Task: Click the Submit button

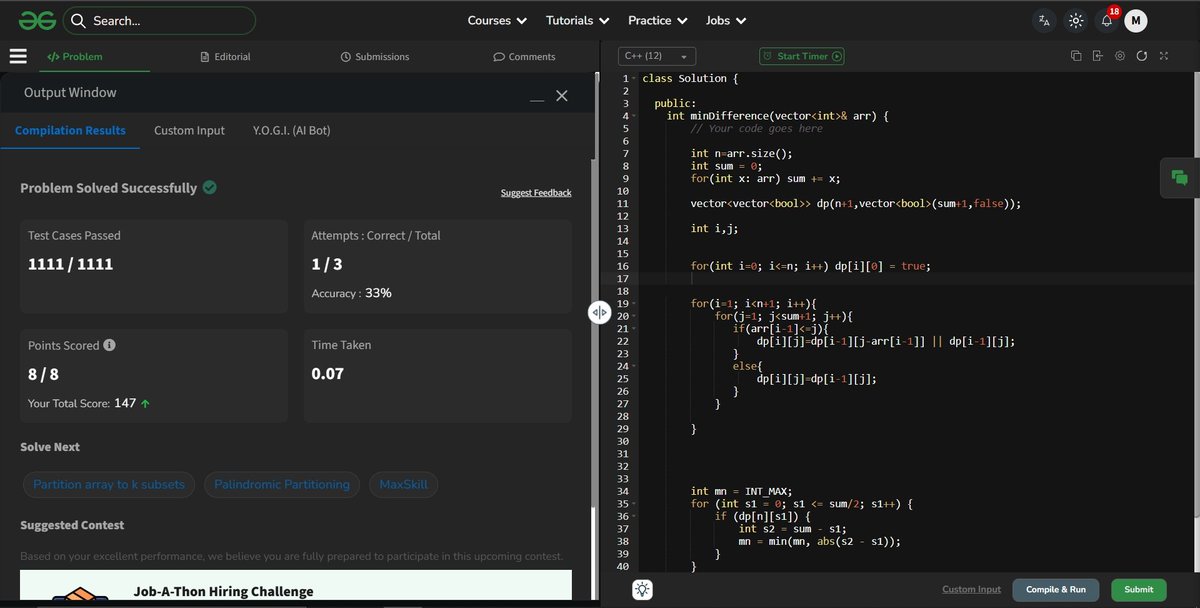Action: [1139, 590]
